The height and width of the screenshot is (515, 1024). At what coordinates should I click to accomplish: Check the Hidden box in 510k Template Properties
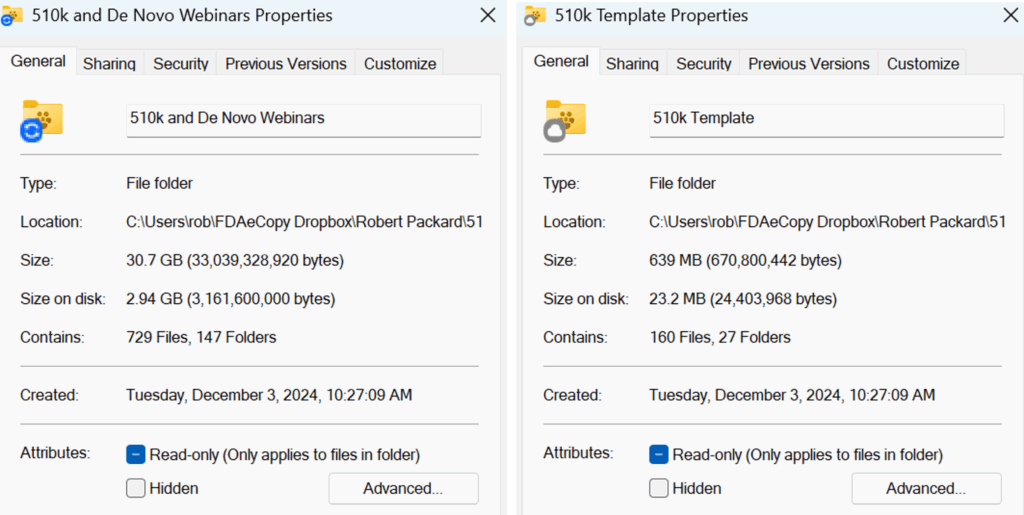(659, 489)
